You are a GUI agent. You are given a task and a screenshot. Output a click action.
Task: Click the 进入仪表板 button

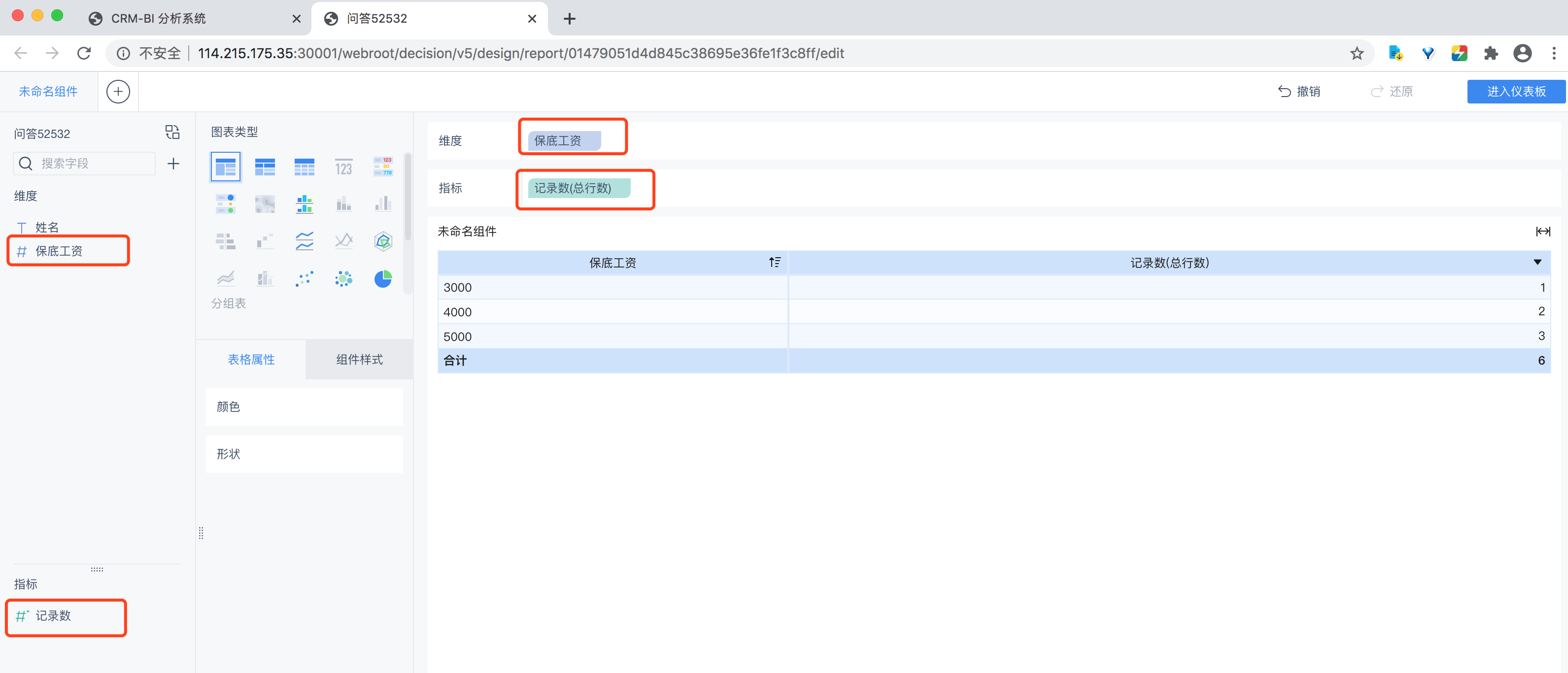point(1516,91)
